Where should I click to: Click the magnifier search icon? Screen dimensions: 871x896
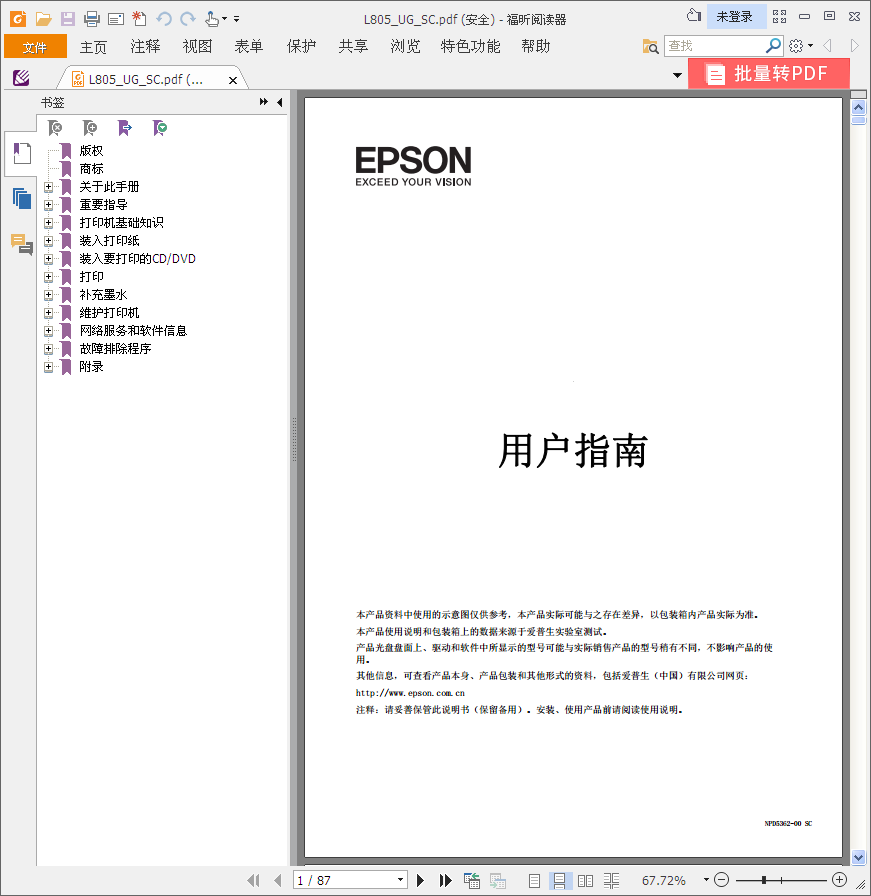pyautogui.click(x=773, y=46)
